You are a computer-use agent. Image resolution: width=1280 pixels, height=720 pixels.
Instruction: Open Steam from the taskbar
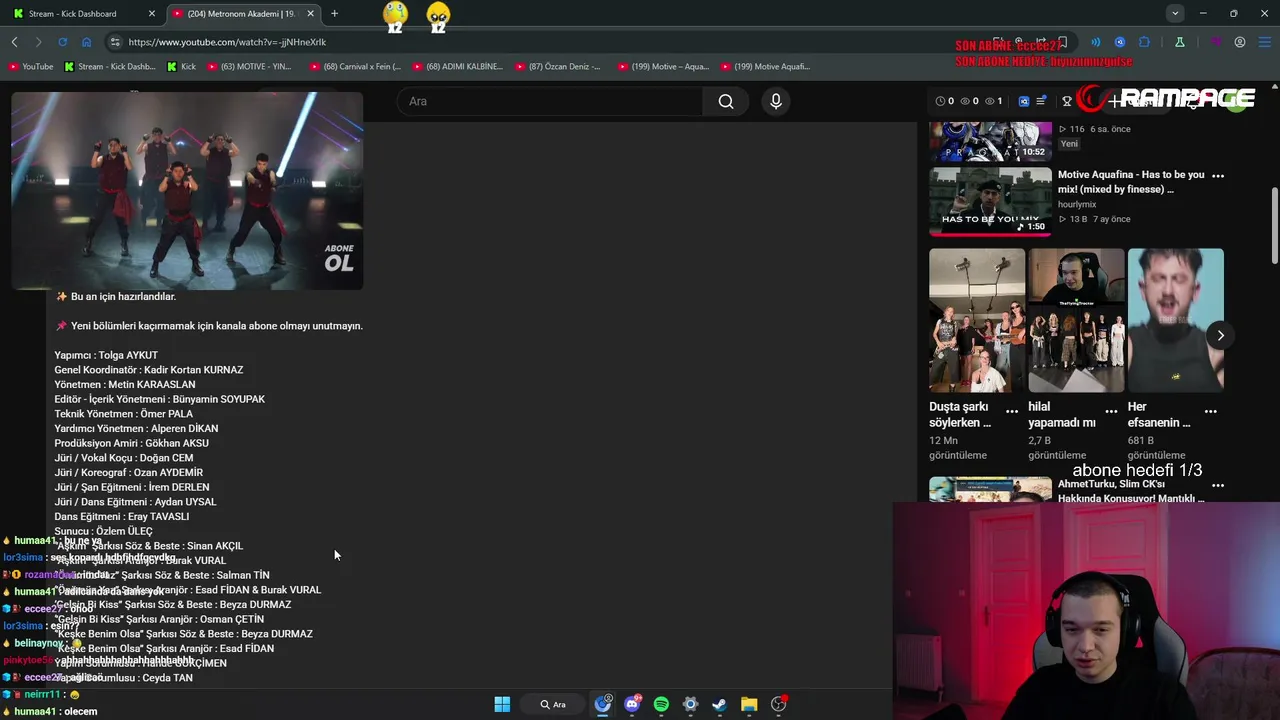click(719, 704)
